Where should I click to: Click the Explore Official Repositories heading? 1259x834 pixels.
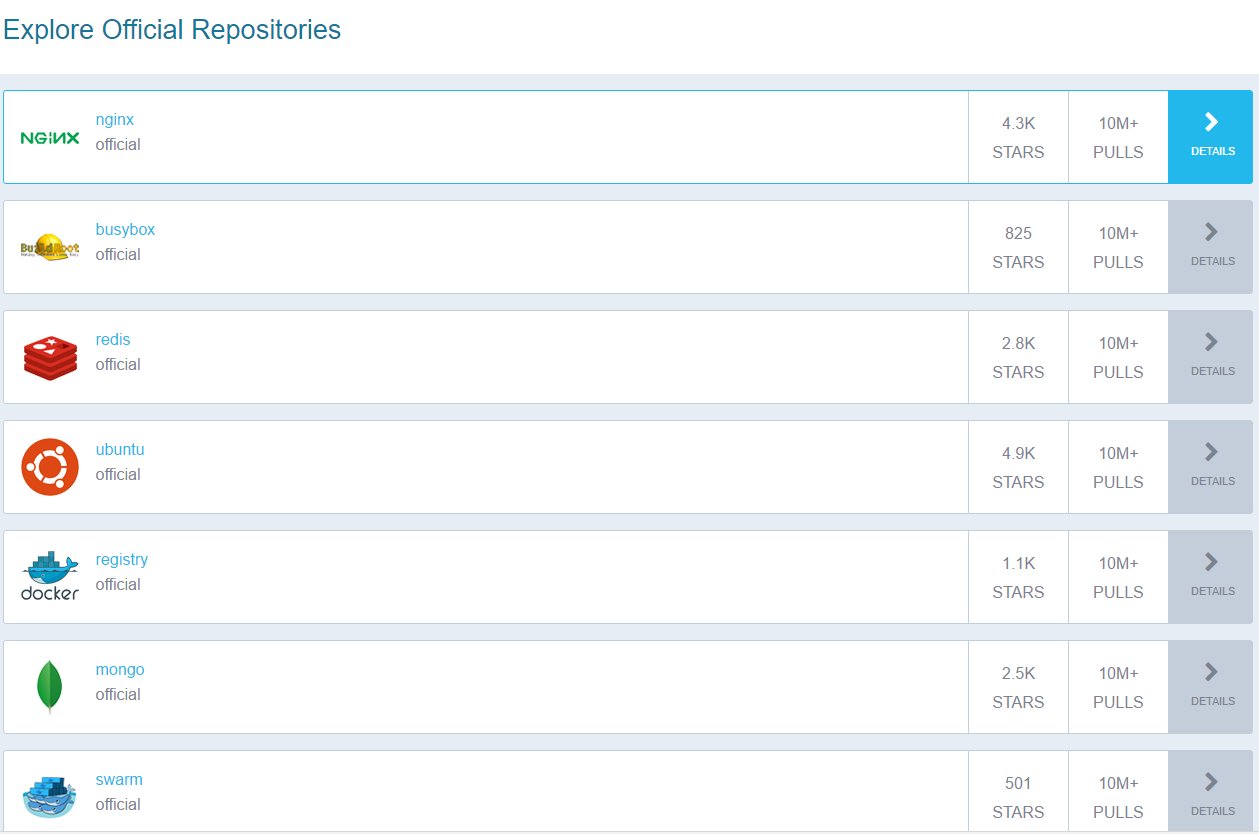pyautogui.click(x=171, y=29)
